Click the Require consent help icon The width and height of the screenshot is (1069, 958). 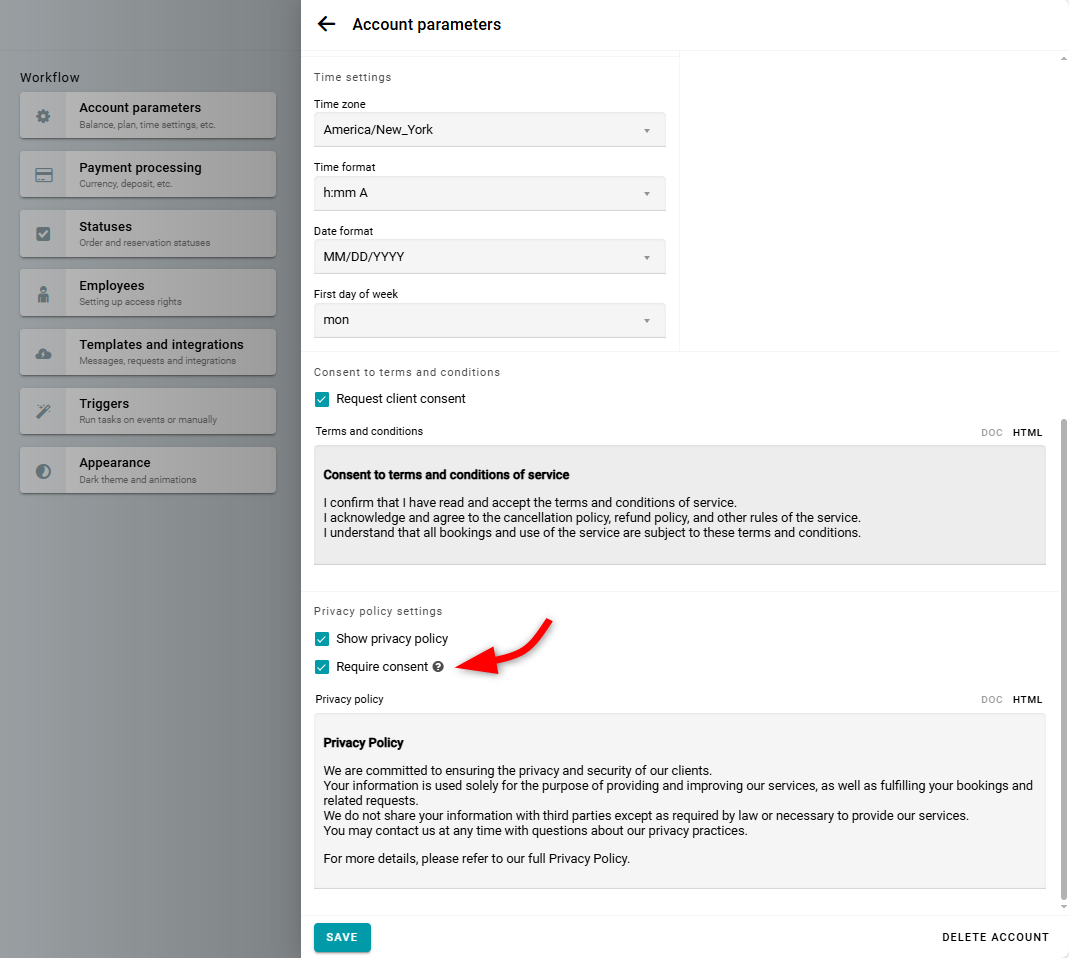coord(438,667)
